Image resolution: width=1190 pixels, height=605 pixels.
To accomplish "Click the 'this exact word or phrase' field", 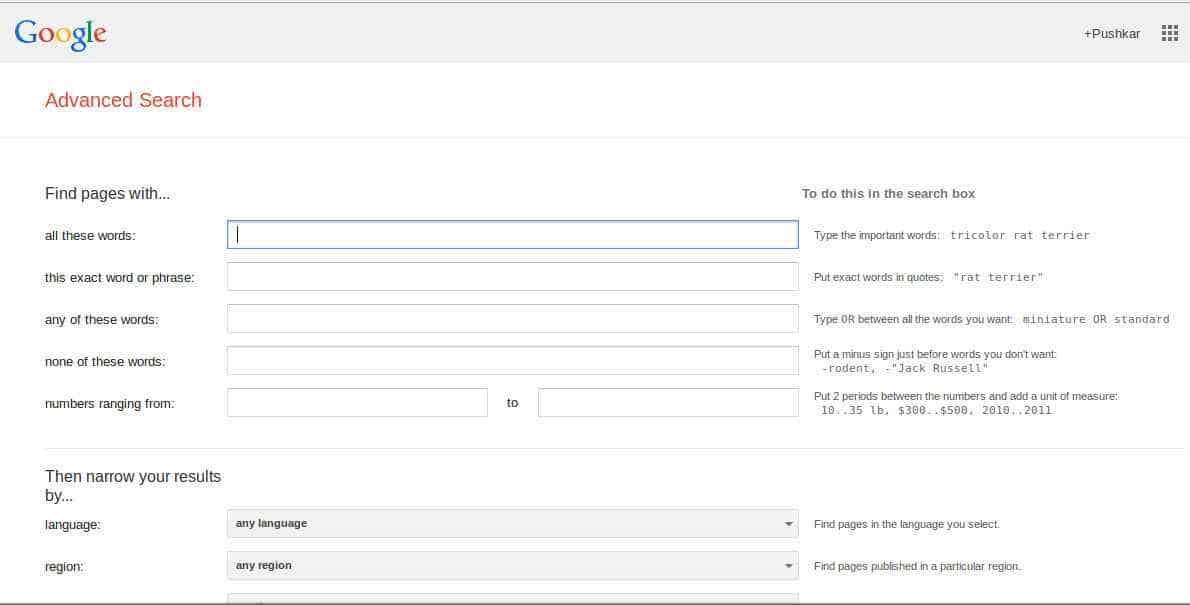I will point(512,277).
